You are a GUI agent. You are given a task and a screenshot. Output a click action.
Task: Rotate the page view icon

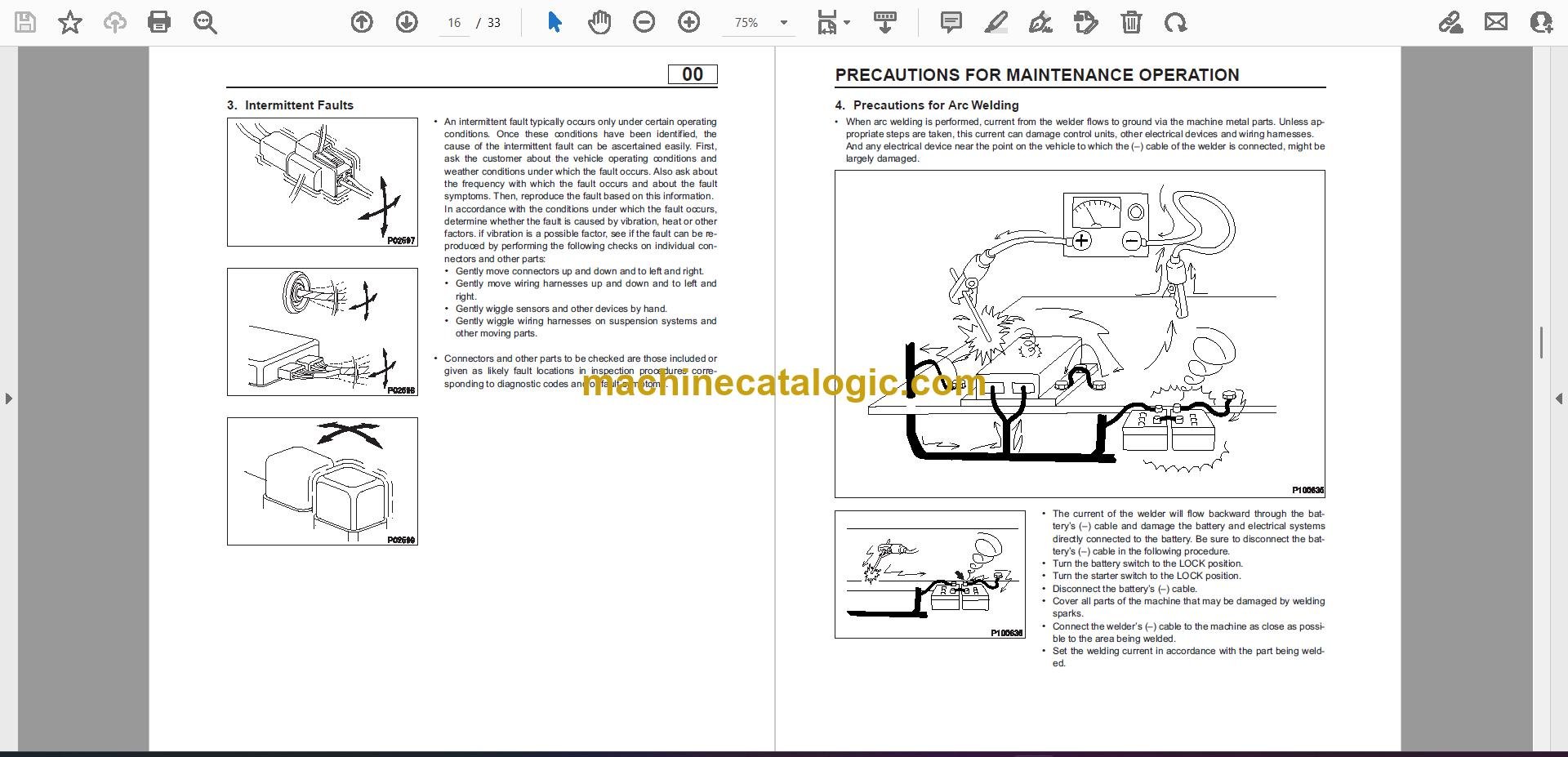[1176, 22]
